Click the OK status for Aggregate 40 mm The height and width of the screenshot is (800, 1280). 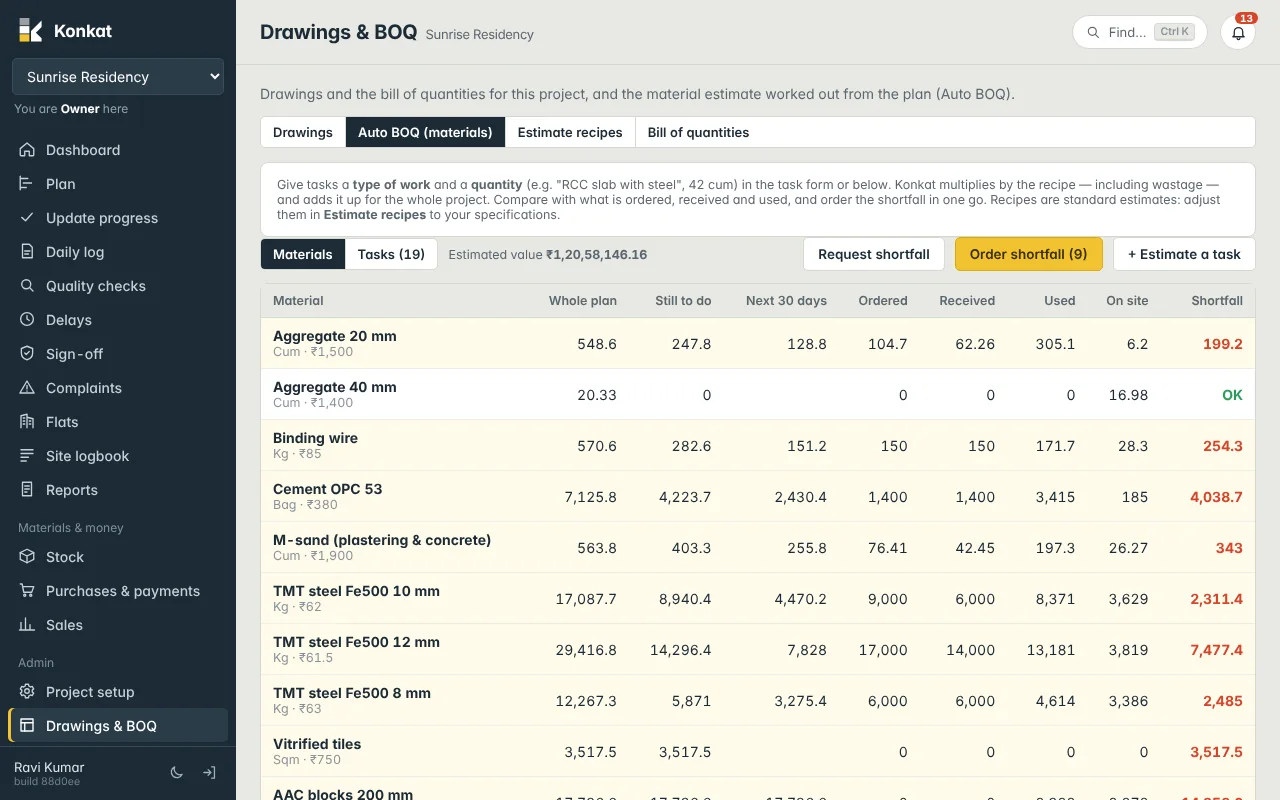click(1232, 395)
